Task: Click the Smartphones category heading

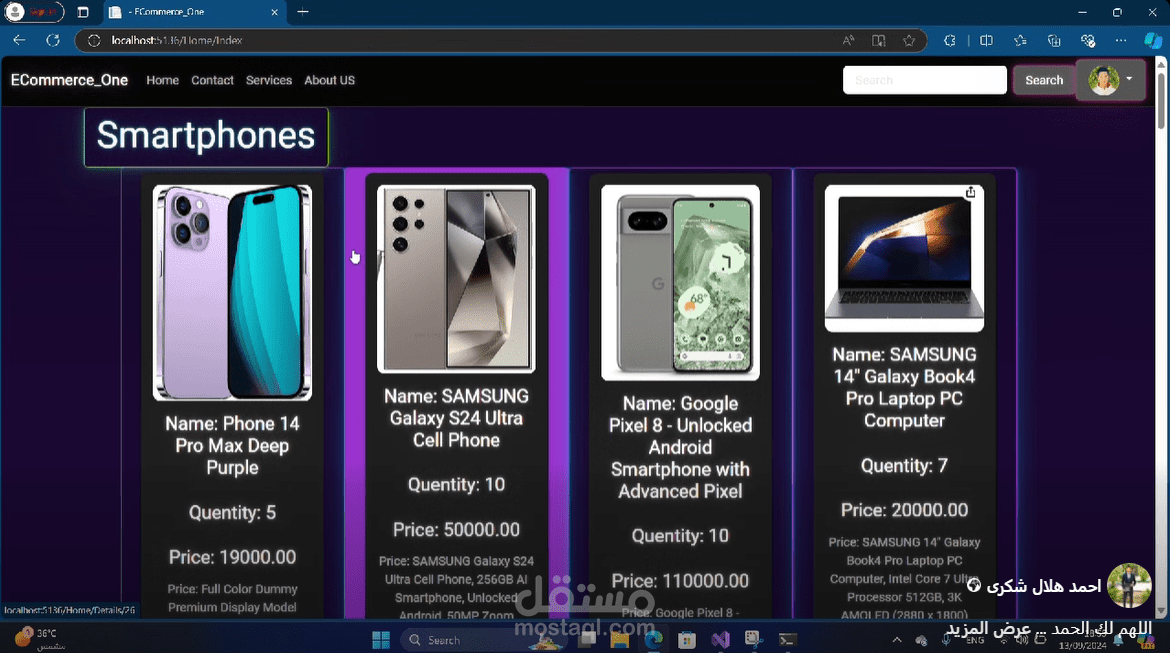Action: (x=206, y=137)
